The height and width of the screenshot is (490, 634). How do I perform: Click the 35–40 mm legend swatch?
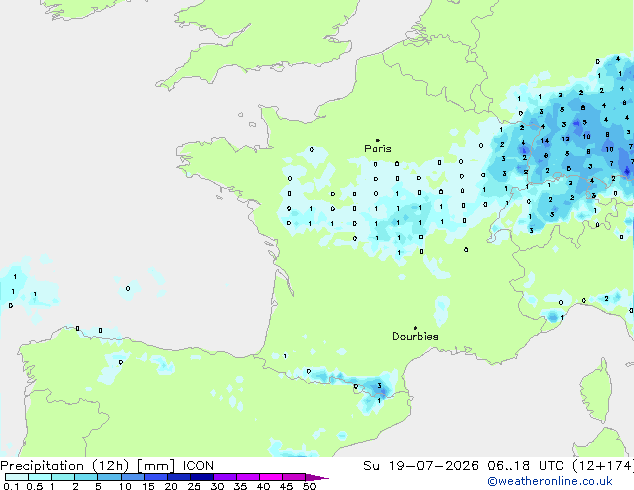pos(247,477)
